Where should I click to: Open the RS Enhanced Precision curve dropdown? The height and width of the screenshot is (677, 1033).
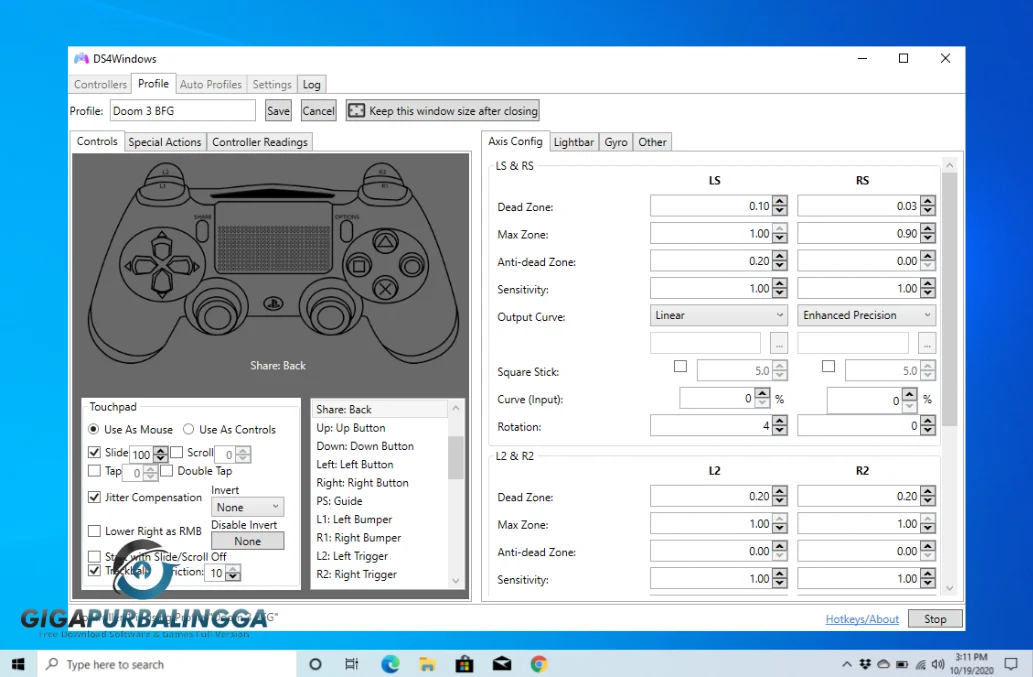pos(865,315)
